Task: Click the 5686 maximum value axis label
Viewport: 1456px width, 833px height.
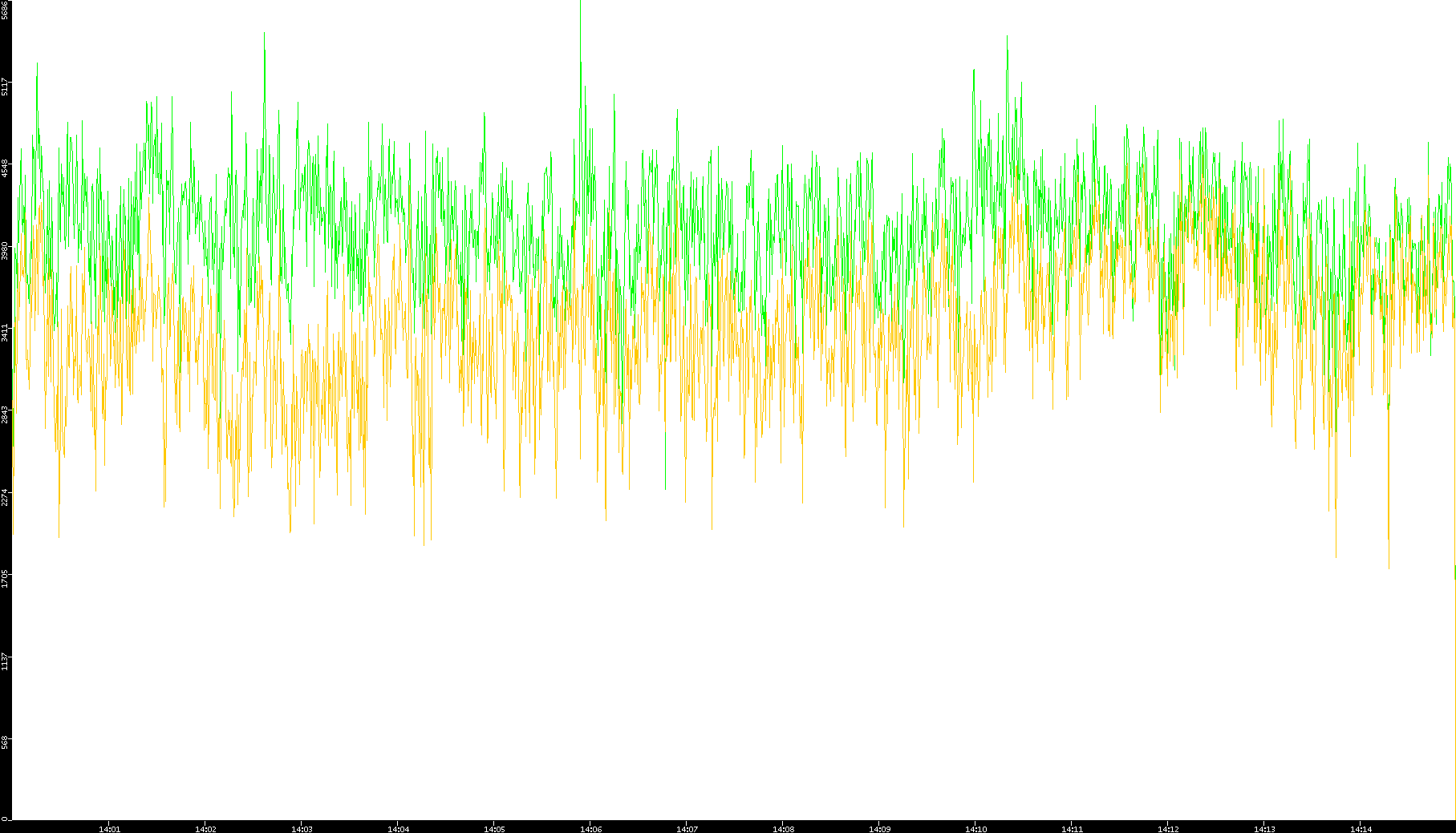Action: (x=6, y=10)
